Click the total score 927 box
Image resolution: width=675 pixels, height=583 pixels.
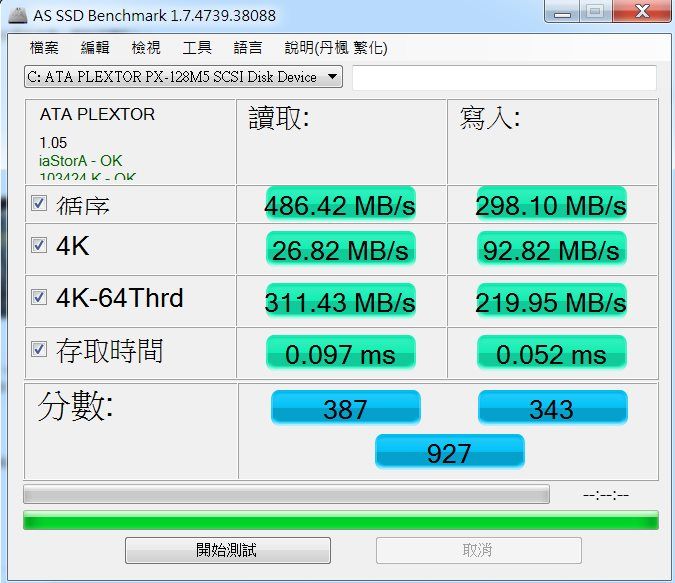click(x=449, y=452)
